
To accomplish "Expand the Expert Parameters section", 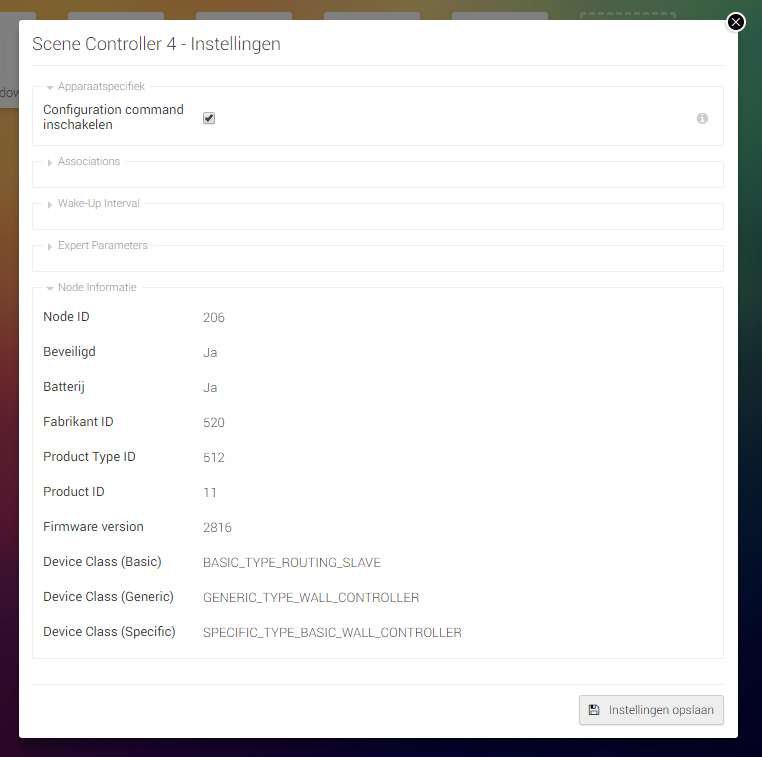I will (97, 245).
